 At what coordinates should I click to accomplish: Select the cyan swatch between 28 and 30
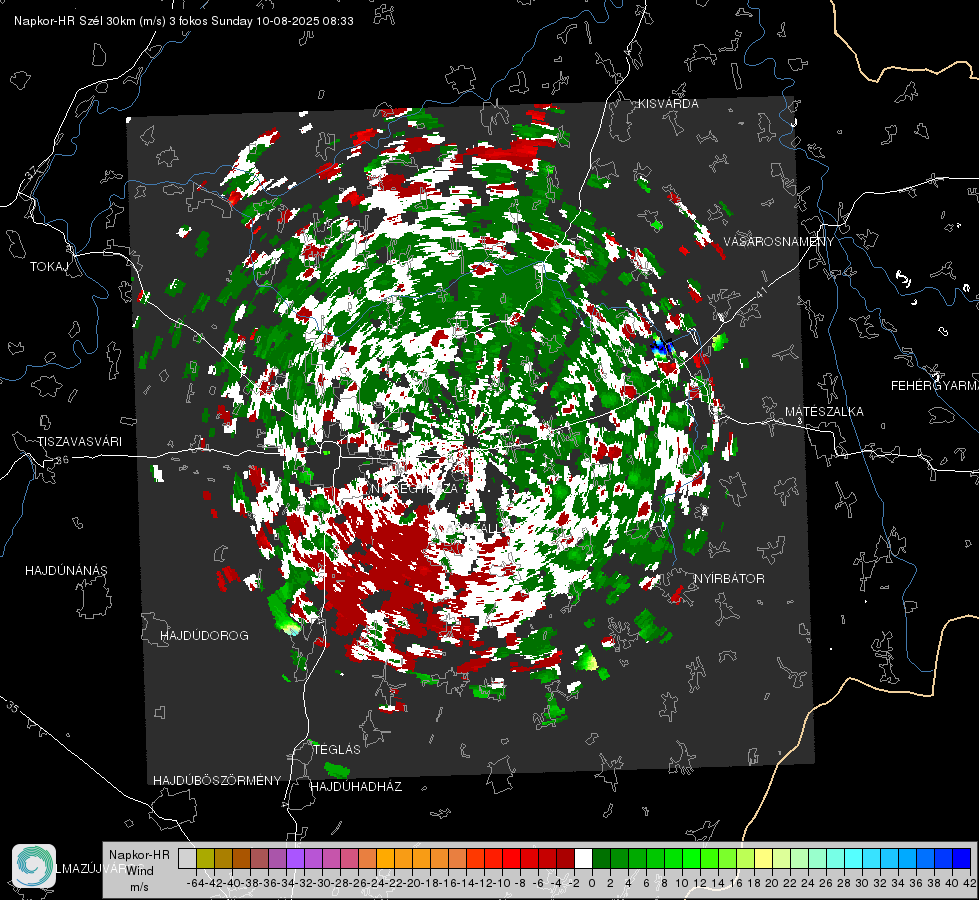(854, 858)
